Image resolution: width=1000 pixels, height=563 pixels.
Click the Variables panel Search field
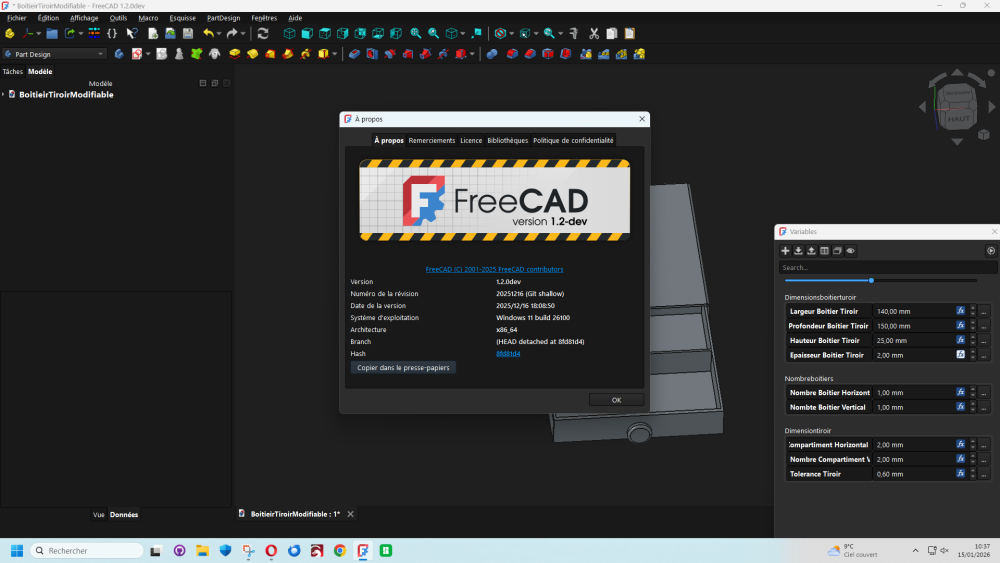click(887, 267)
